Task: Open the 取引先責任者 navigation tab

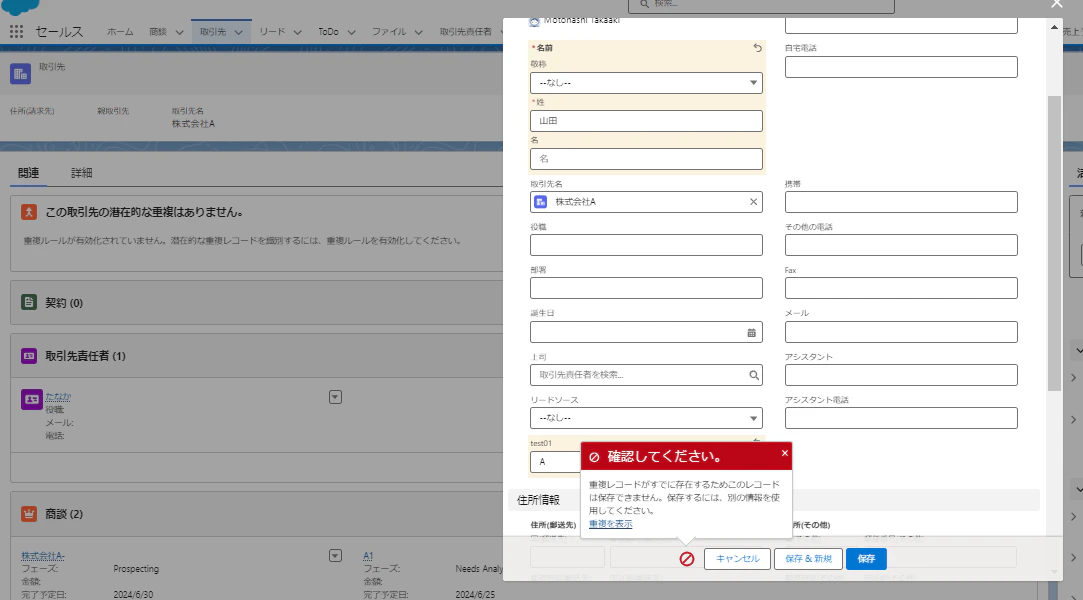Action: point(466,32)
